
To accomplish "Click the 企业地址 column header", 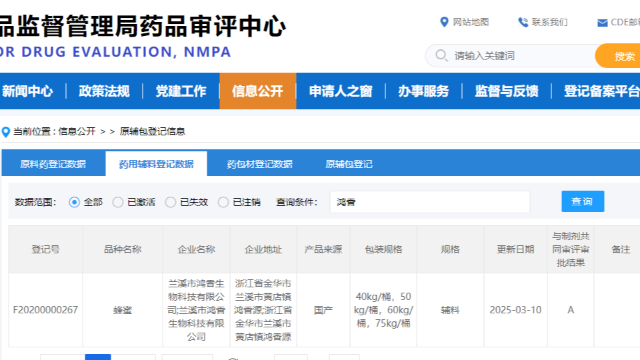I will [x=263, y=249].
